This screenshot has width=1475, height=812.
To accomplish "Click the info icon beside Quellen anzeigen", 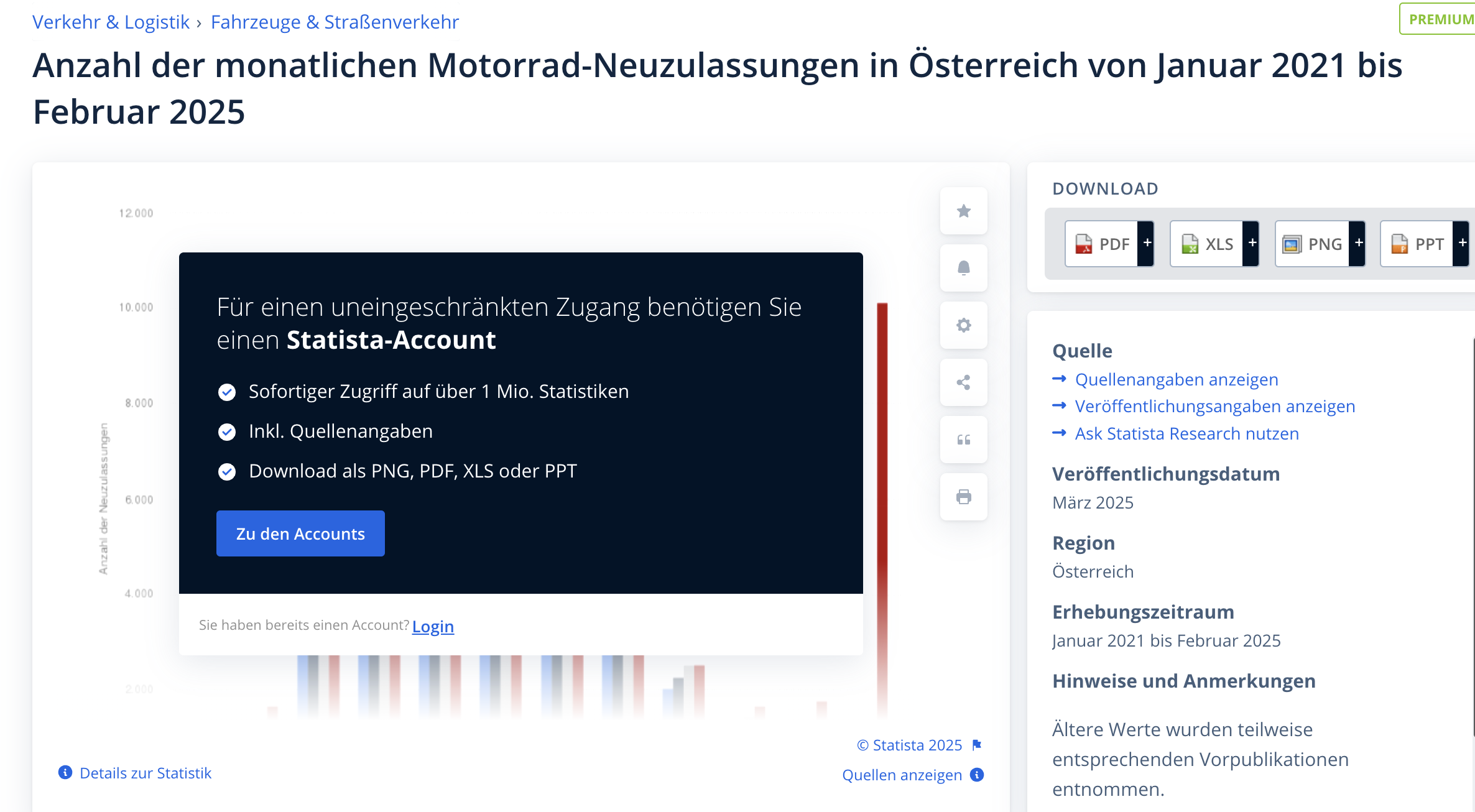I will 977,775.
